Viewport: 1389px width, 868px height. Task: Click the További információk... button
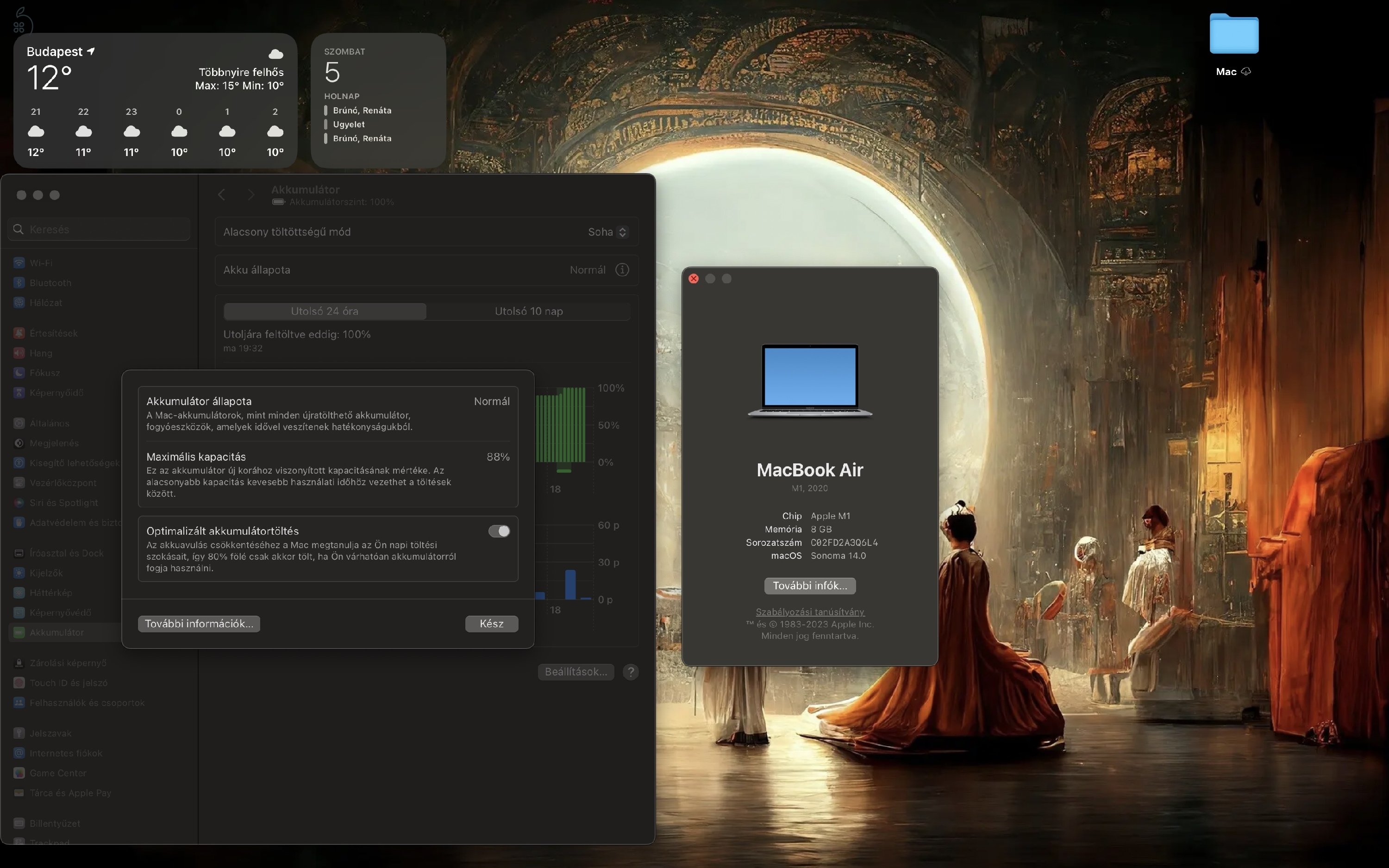[199, 624]
